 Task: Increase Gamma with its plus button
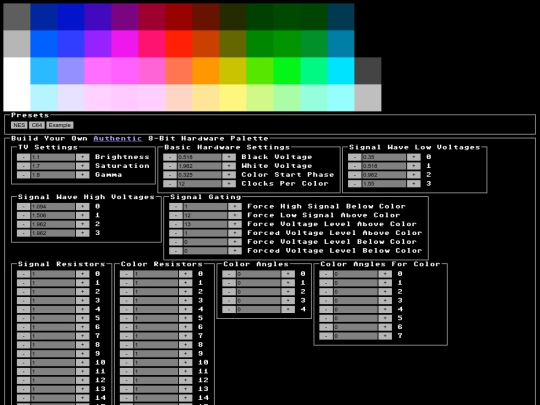(x=83, y=175)
